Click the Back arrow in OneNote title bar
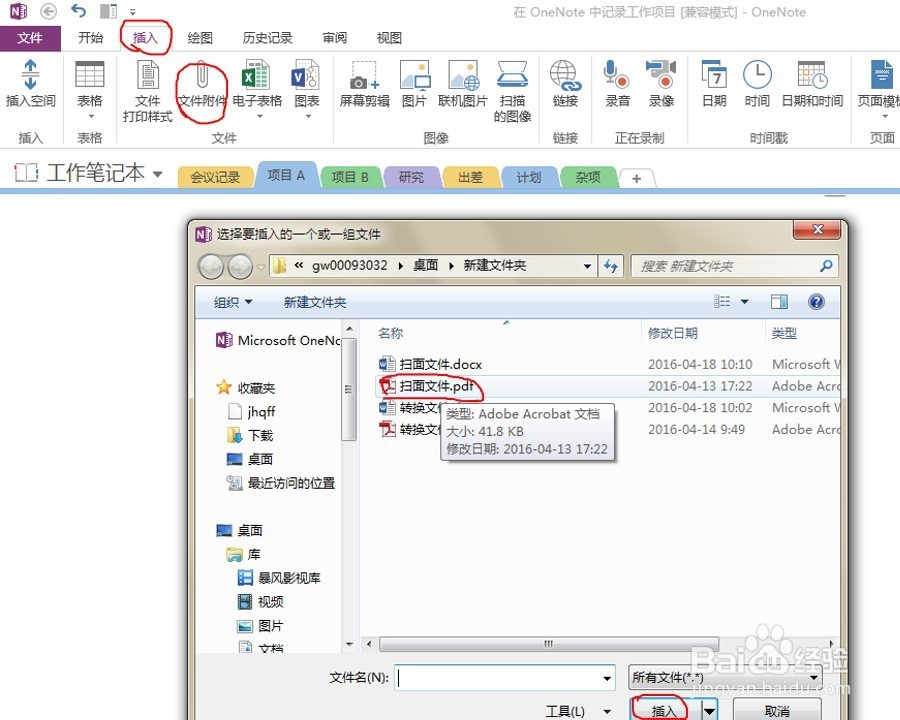 point(48,11)
